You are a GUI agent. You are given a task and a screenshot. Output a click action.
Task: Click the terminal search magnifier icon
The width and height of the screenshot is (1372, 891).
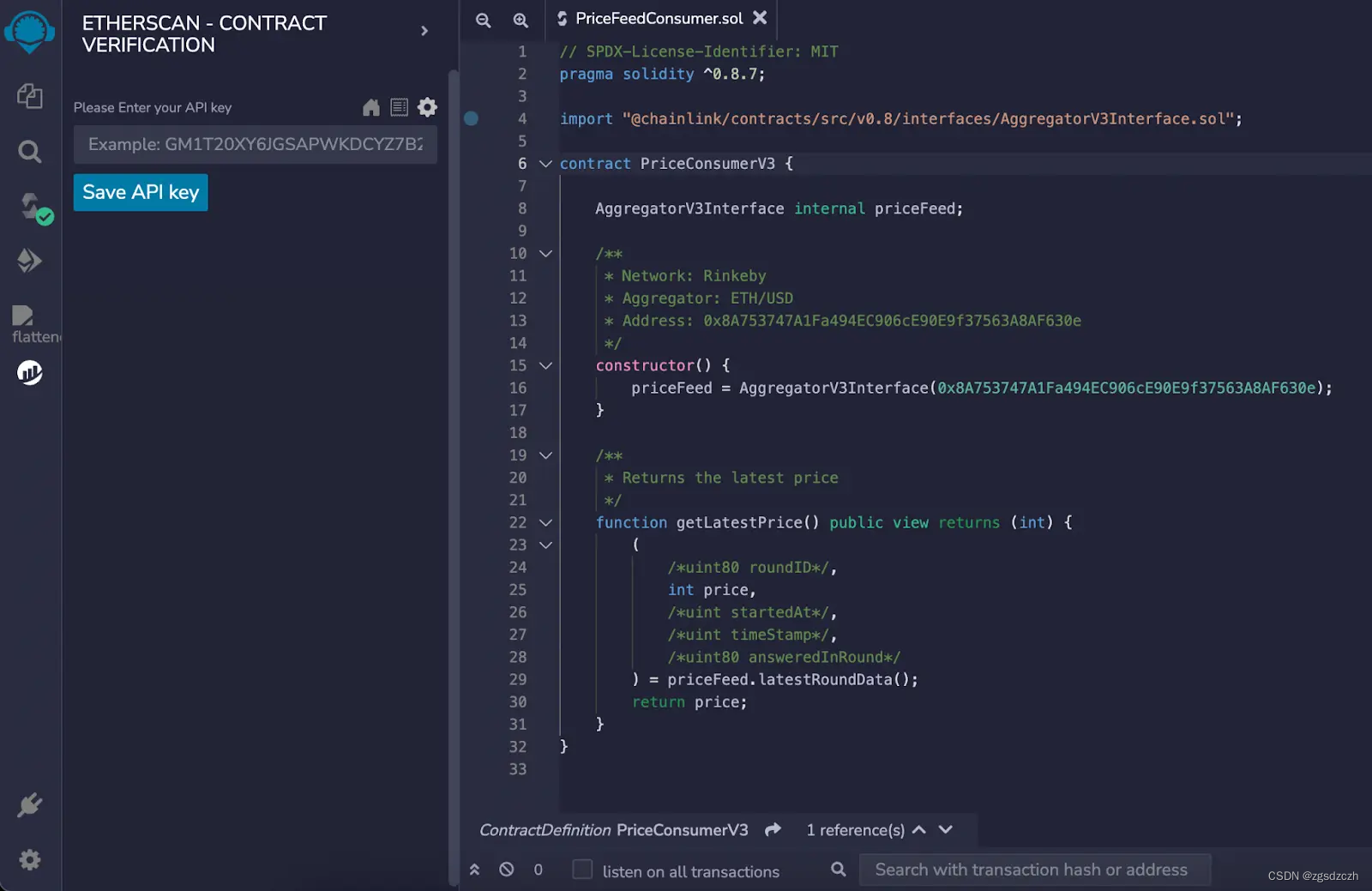(839, 870)
